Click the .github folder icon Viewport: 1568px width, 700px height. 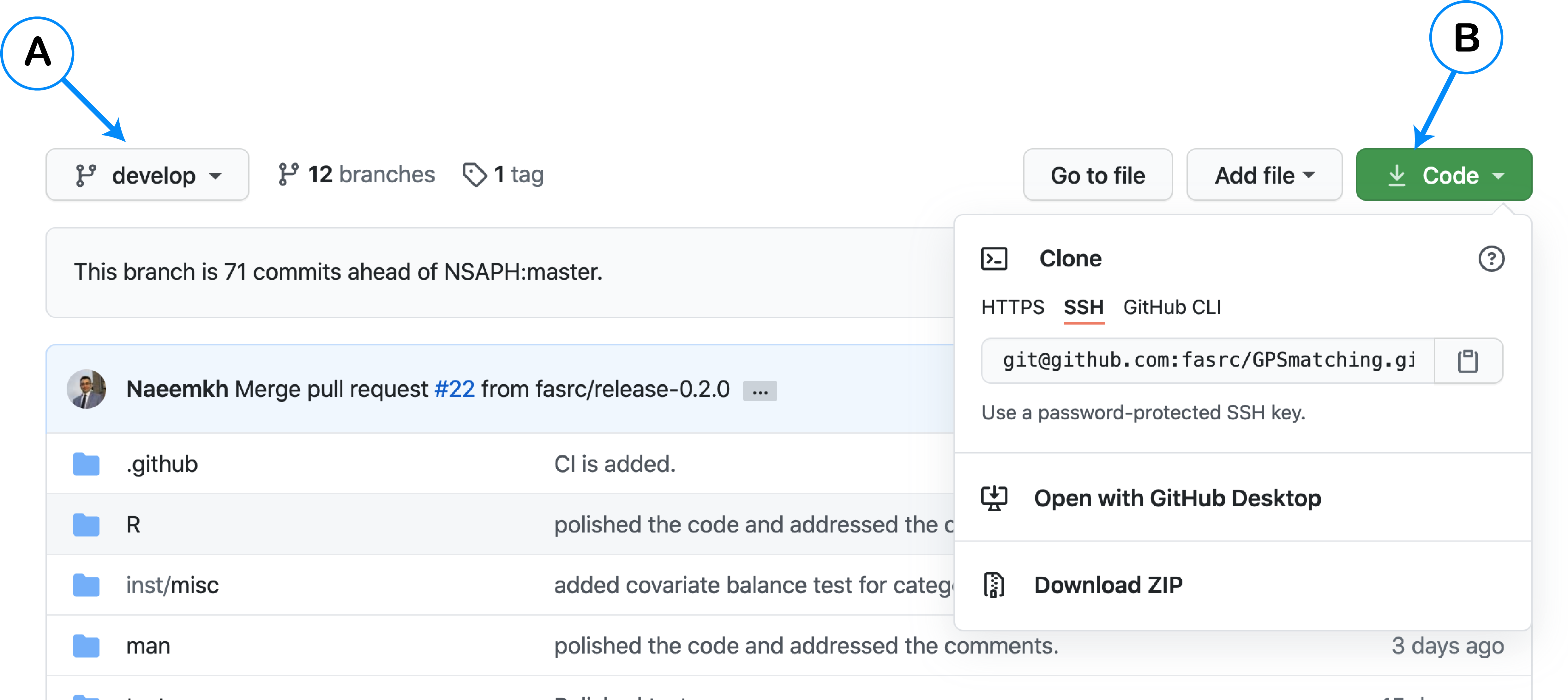click(87, 464)
